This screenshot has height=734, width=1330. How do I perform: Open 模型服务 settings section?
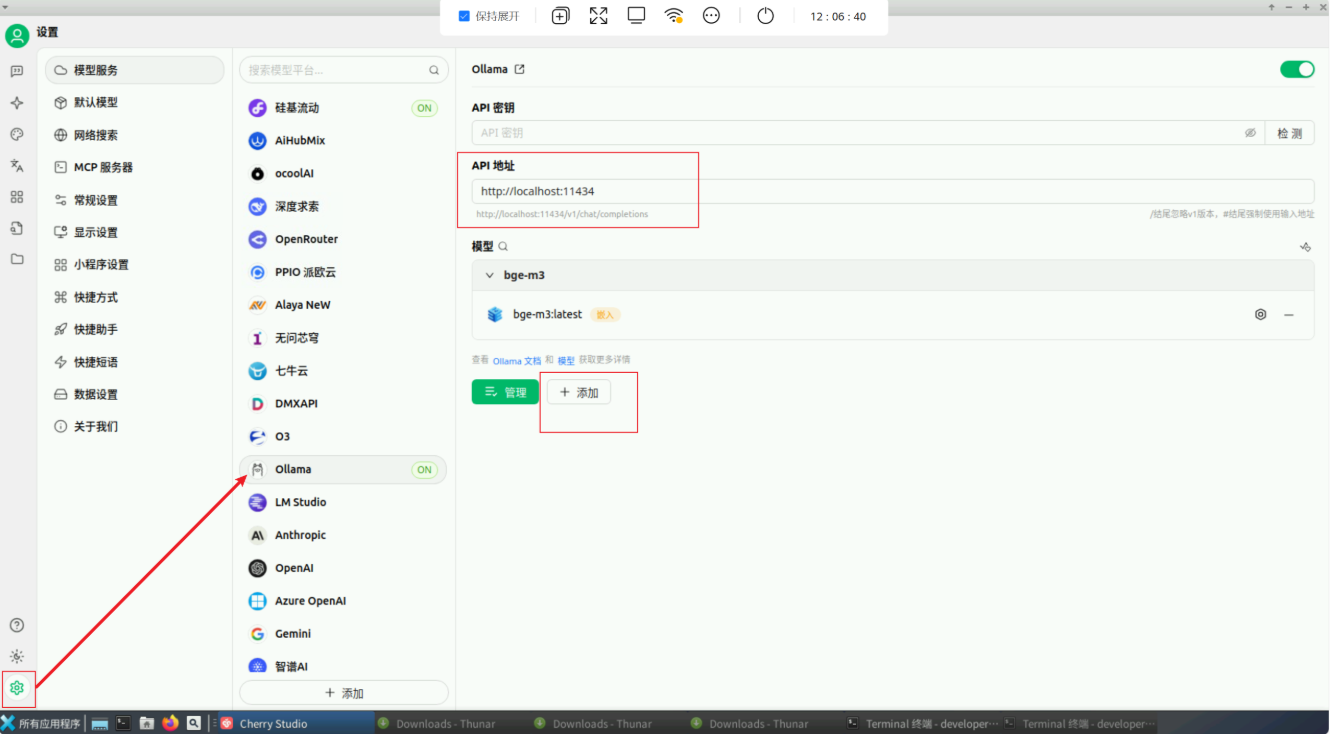click(134, 70)
